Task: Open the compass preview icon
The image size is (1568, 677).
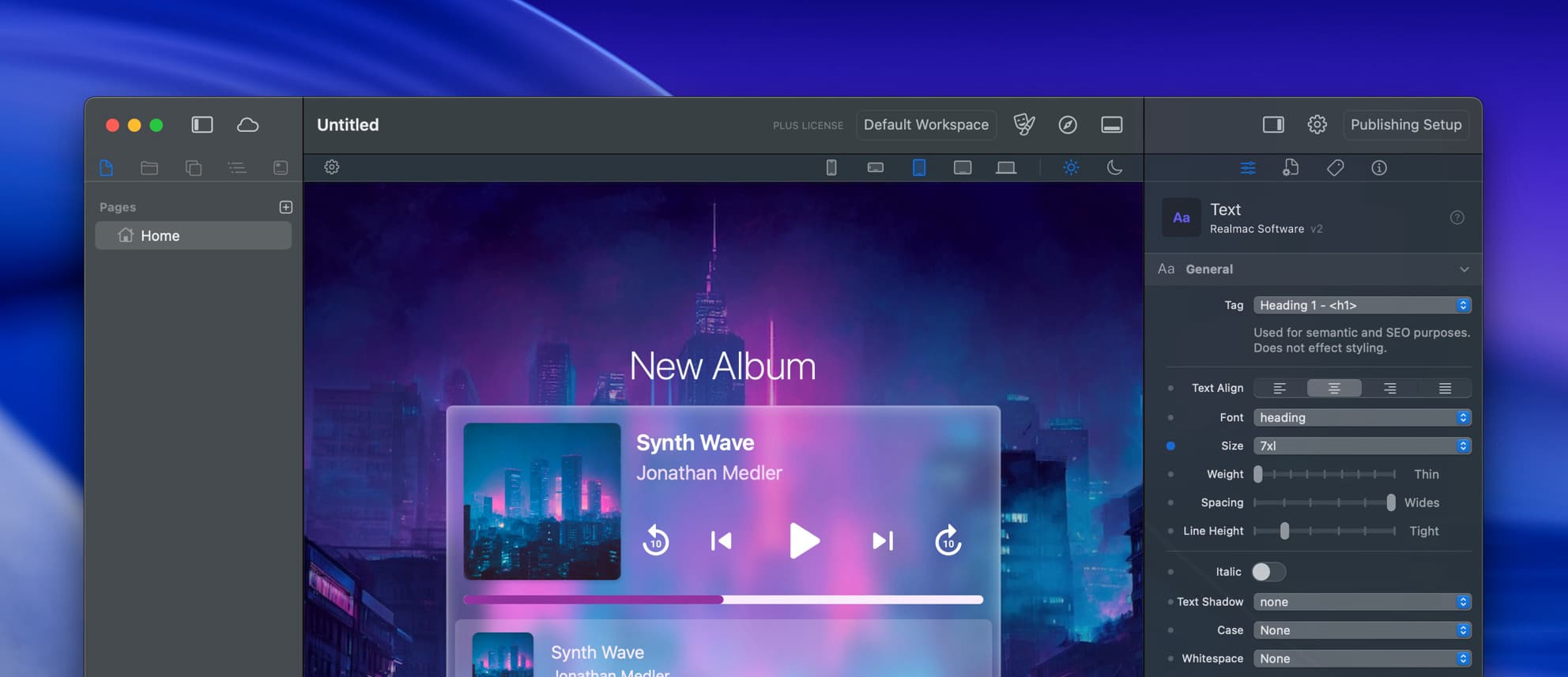Action: [x=1068, y=125]
